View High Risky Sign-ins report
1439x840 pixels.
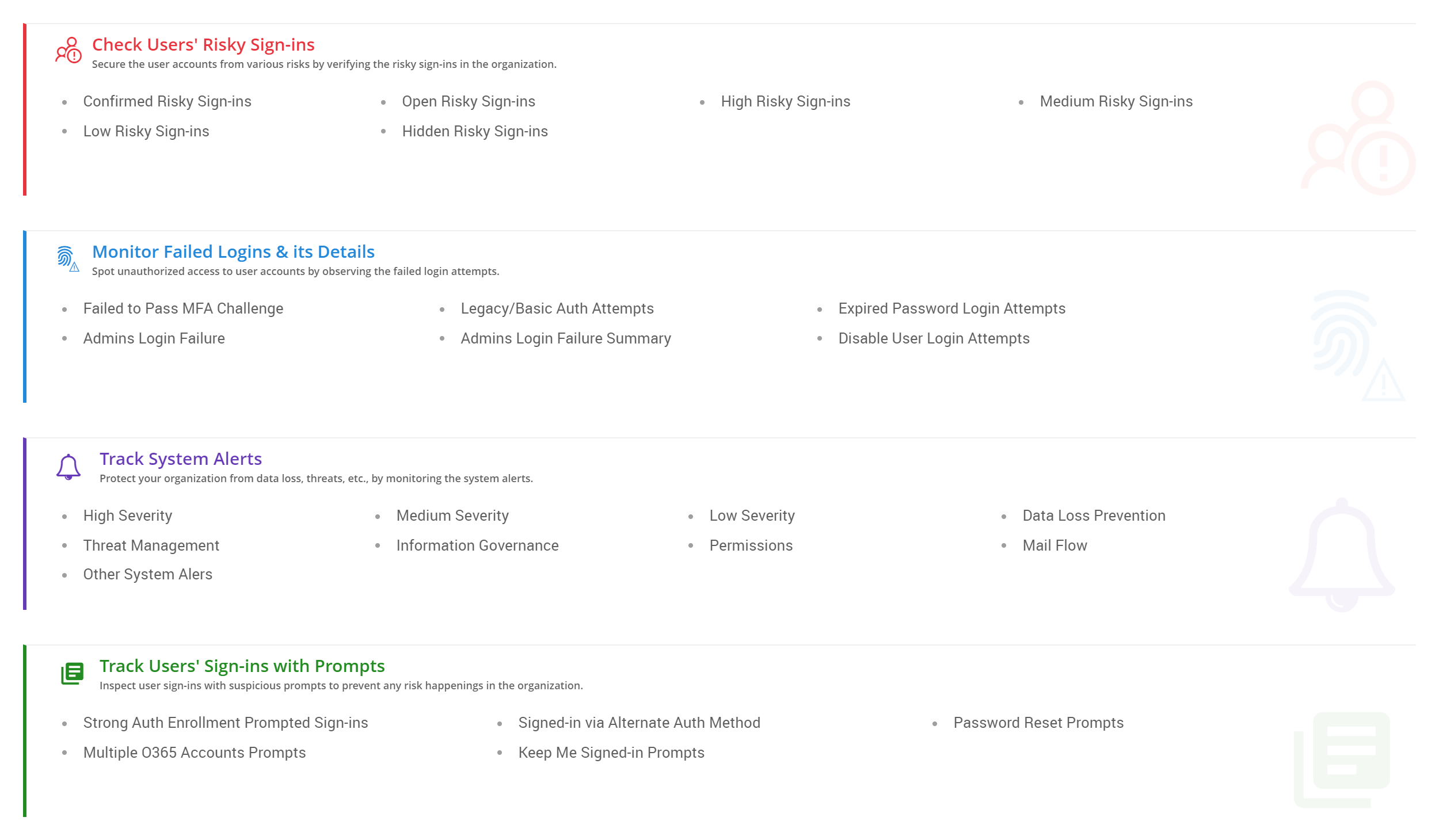[x=785, y=102]
